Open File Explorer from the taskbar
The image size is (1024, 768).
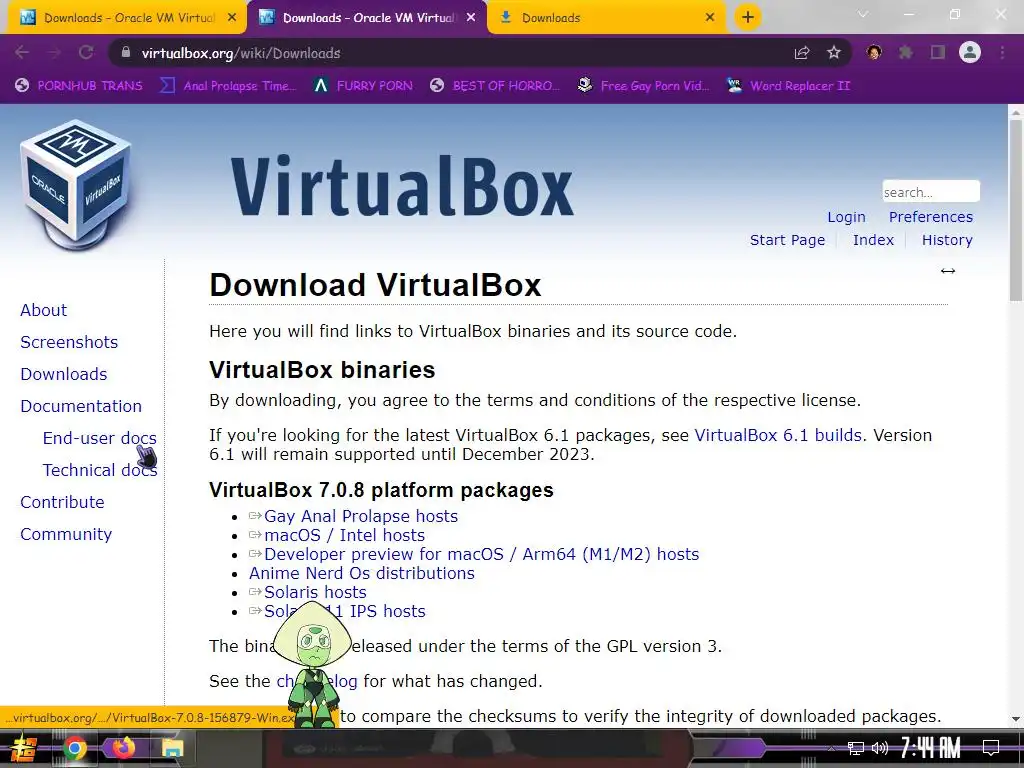[172, 748]
